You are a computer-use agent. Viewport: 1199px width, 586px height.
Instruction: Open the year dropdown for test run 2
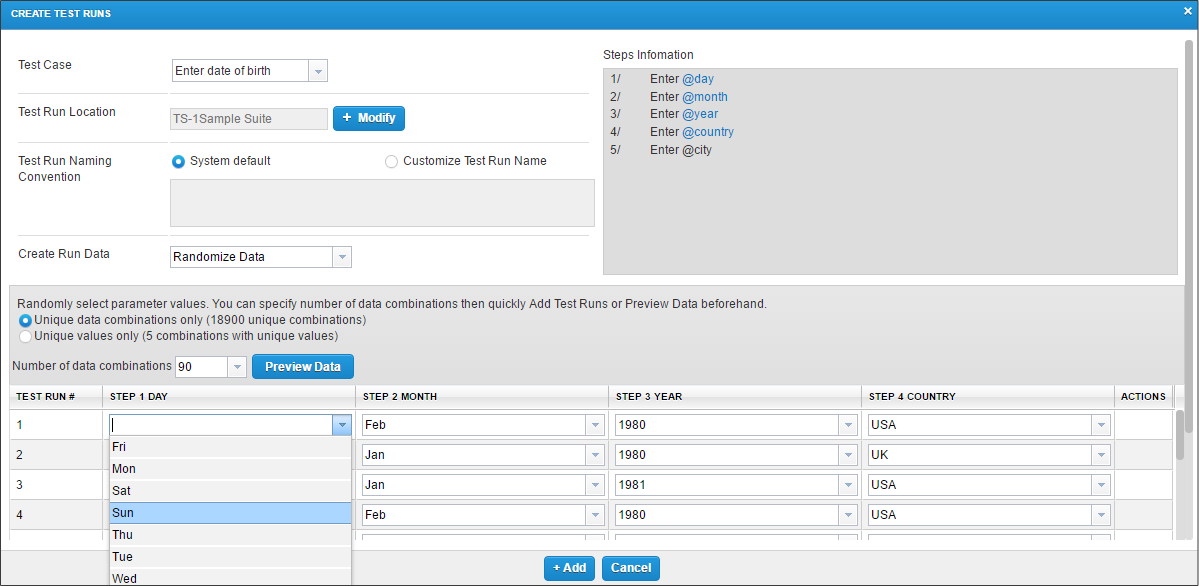click(848, 455)
